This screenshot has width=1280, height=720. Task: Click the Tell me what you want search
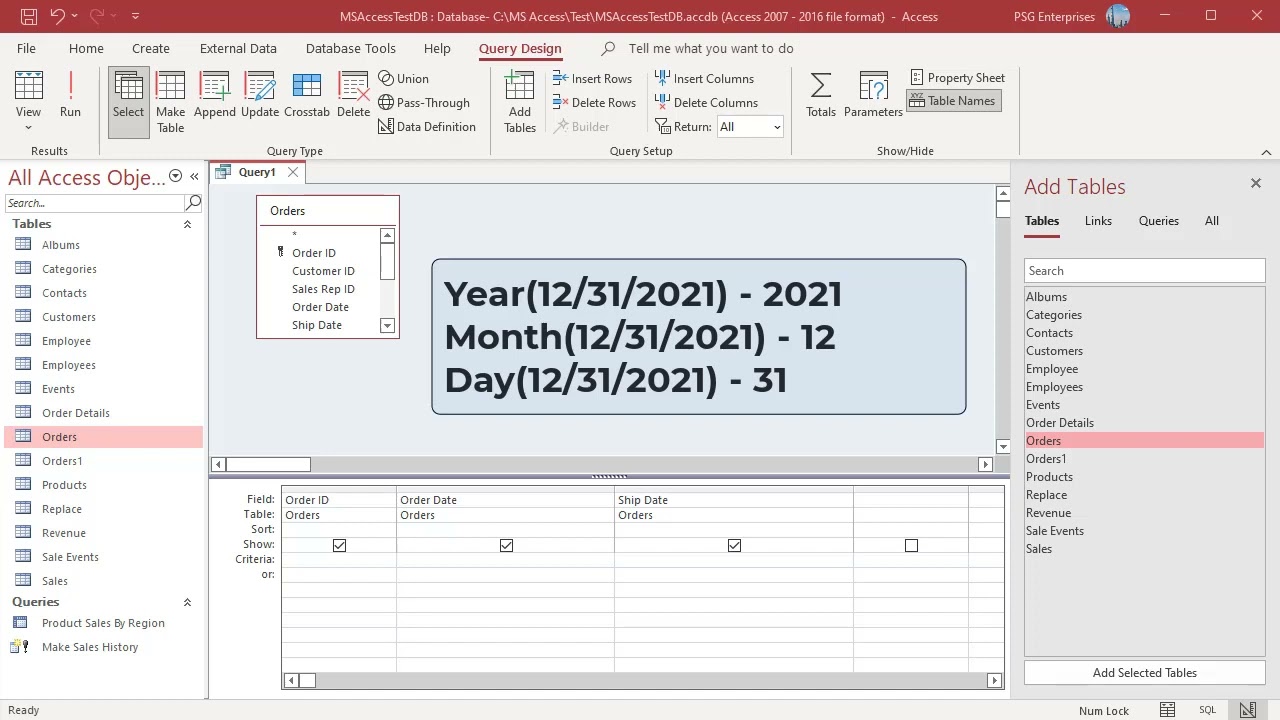click(710, 48)
